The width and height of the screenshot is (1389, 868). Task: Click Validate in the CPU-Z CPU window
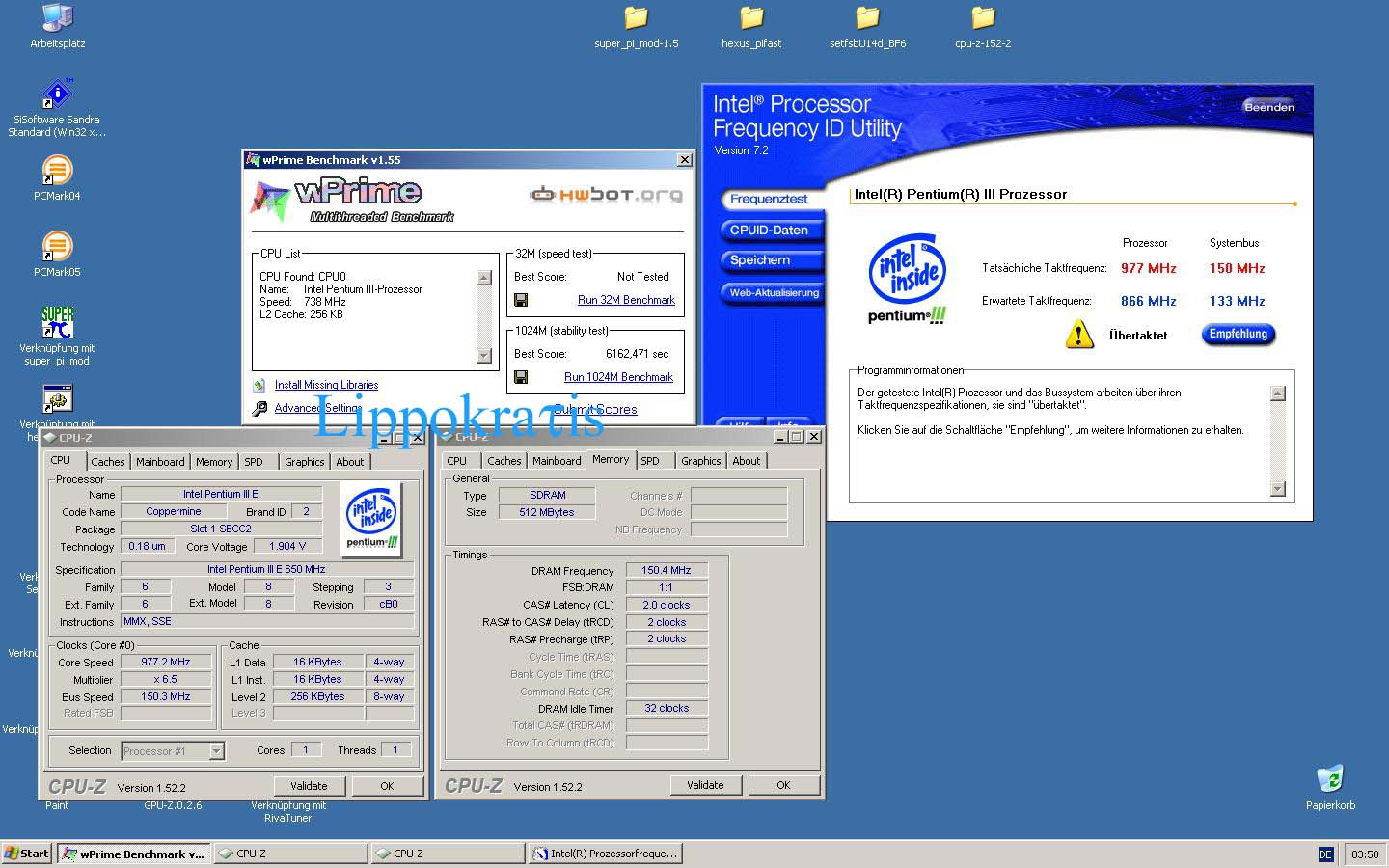coord(309,786)
